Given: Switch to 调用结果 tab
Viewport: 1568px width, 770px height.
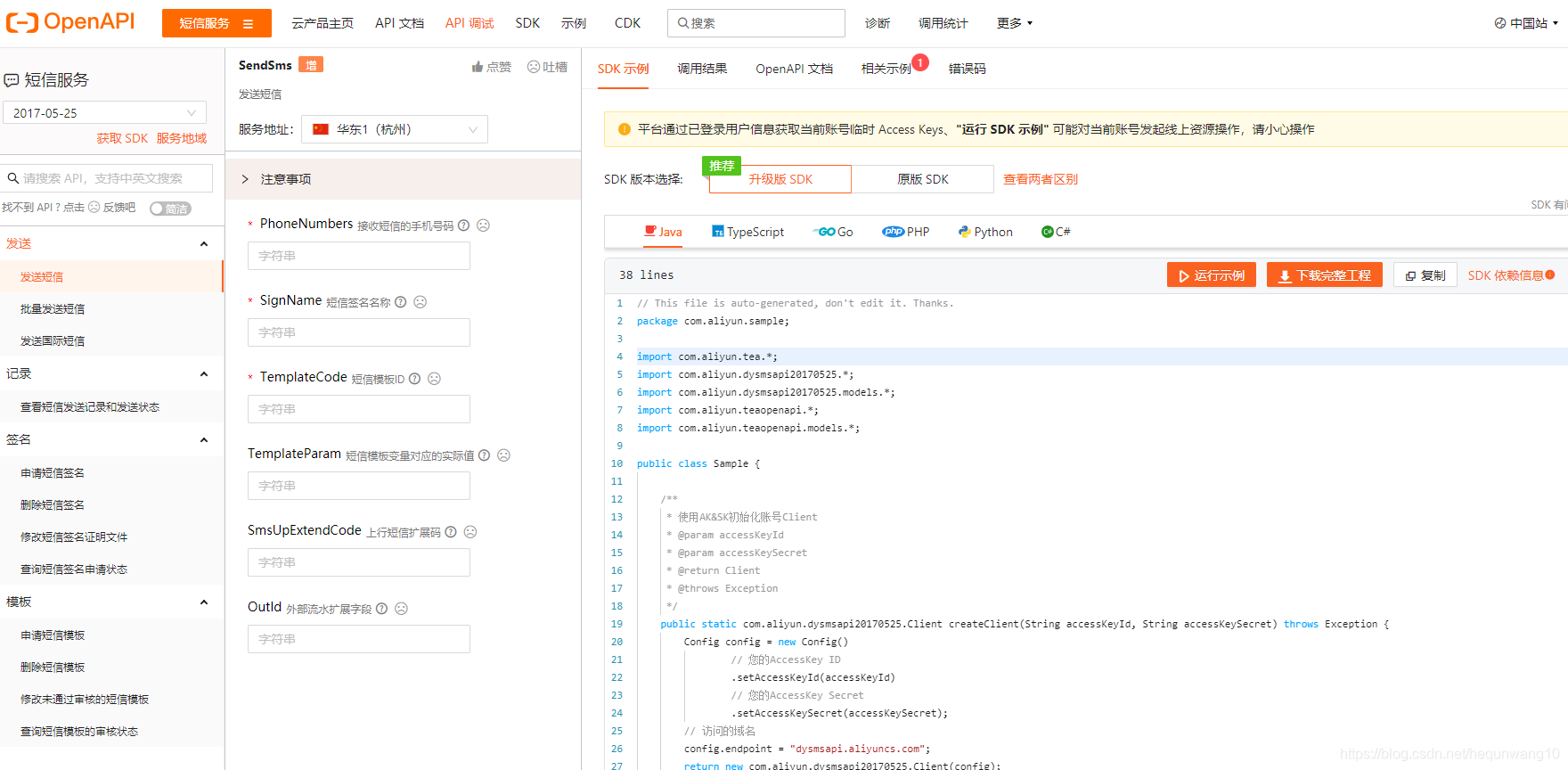Looking at the screenshot, I should pos(702,69).
